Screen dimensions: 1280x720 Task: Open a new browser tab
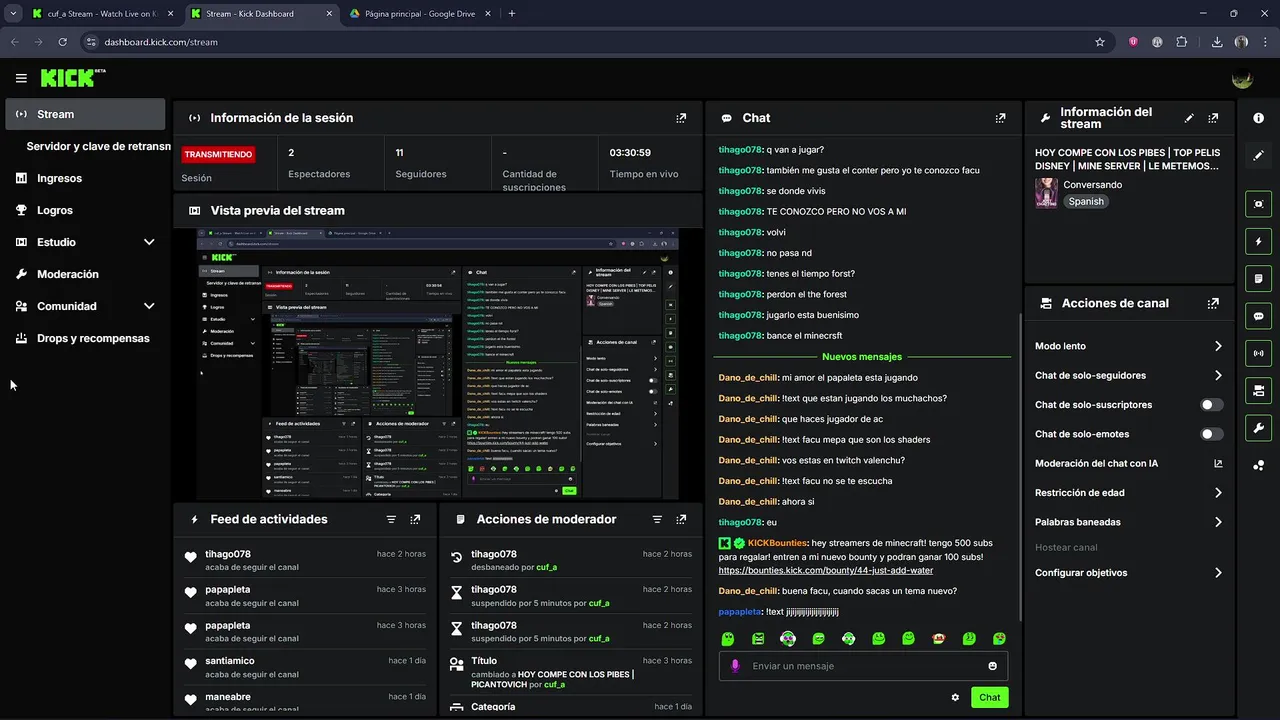[x=512, y=14]
